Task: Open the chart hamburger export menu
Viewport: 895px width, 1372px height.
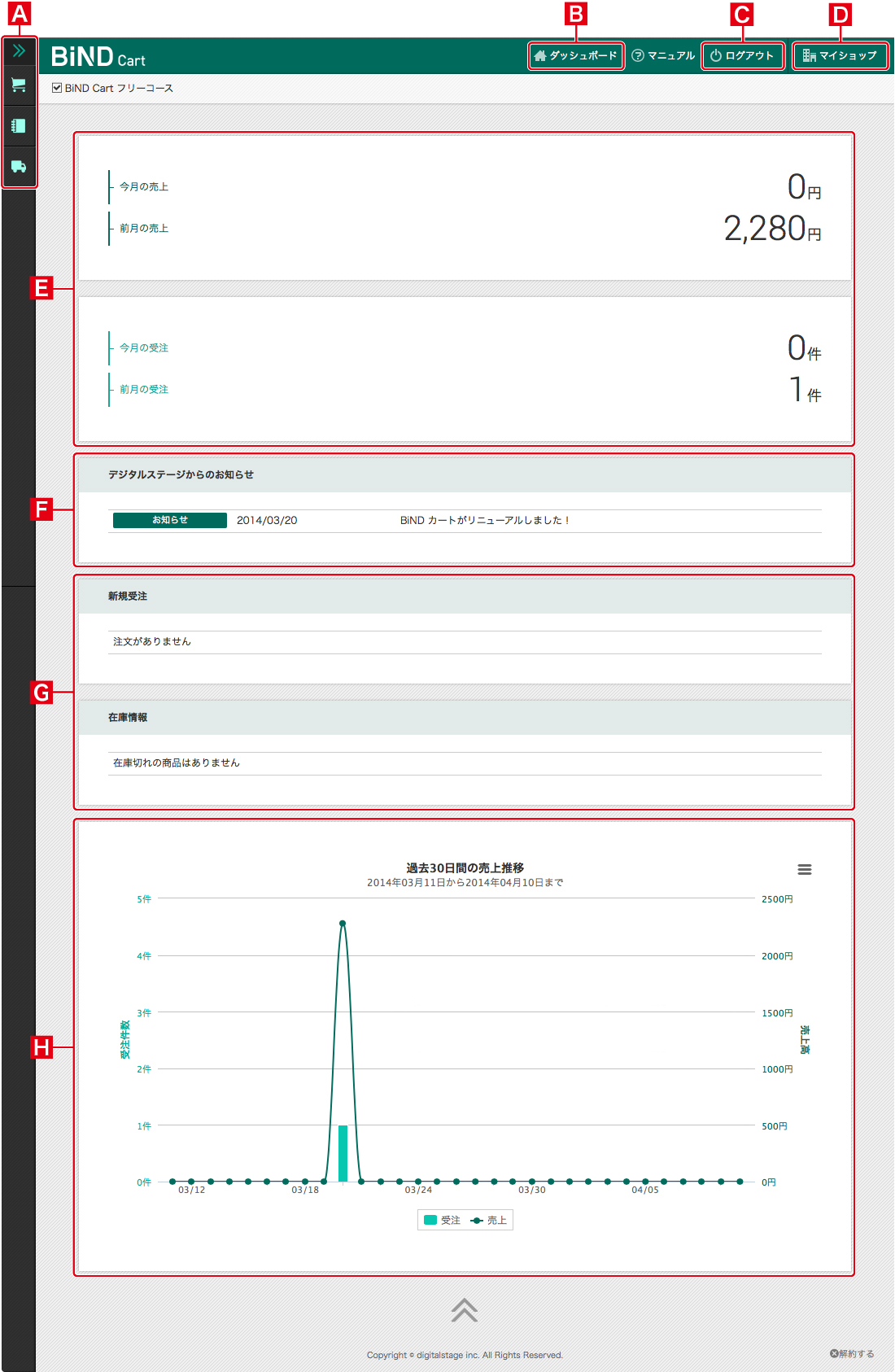Action: point(805,870)
